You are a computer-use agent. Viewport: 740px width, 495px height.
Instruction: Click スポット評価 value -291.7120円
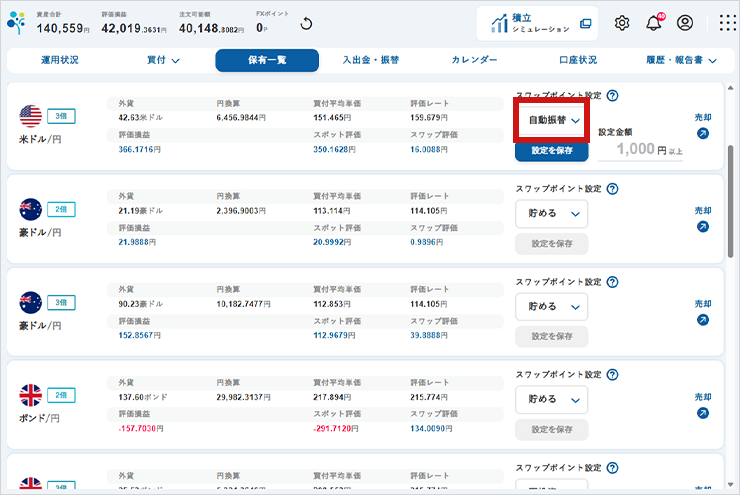[x=336, y=429]
